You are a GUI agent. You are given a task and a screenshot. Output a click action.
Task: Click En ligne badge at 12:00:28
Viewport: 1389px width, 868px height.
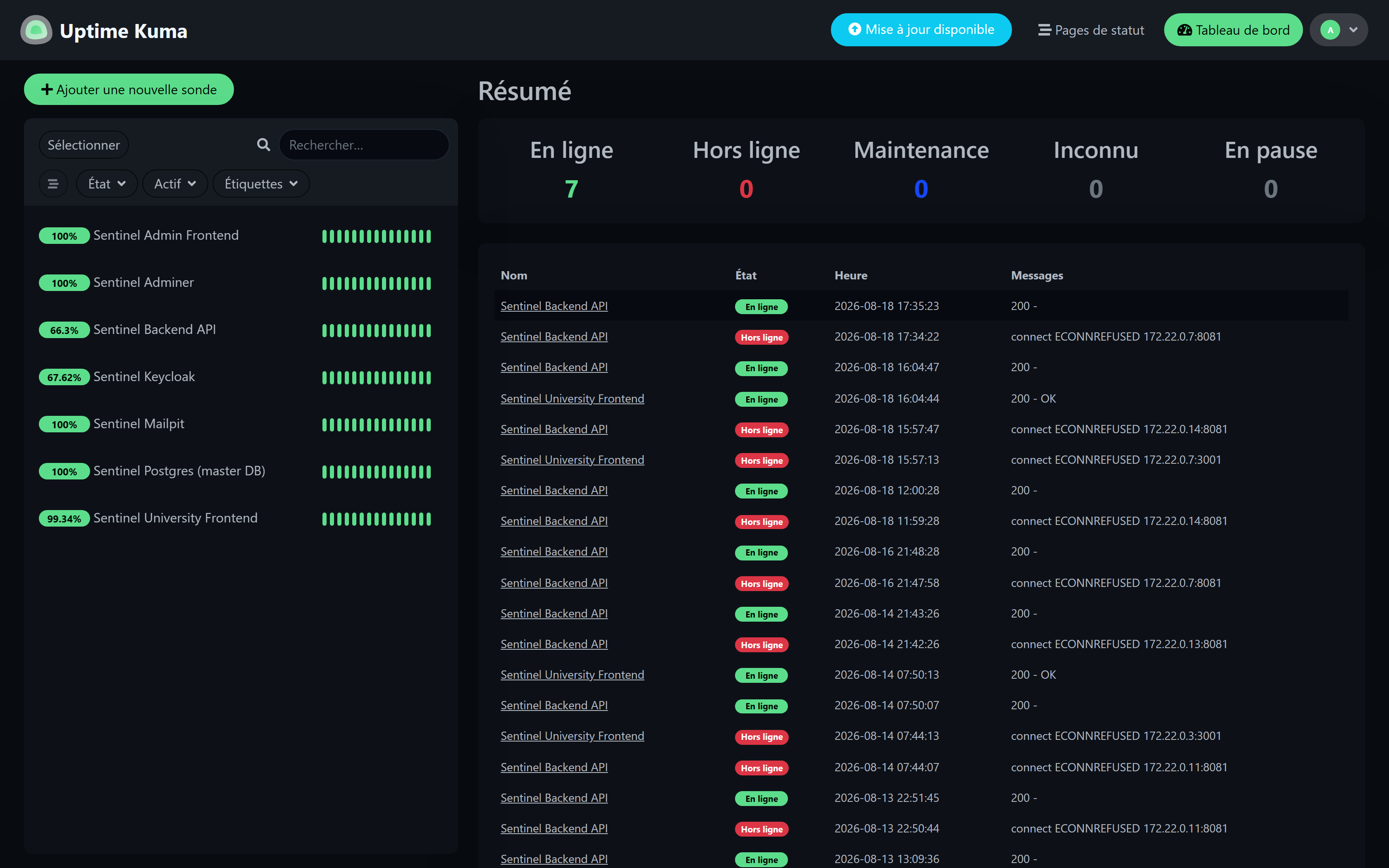coord(761,491)
